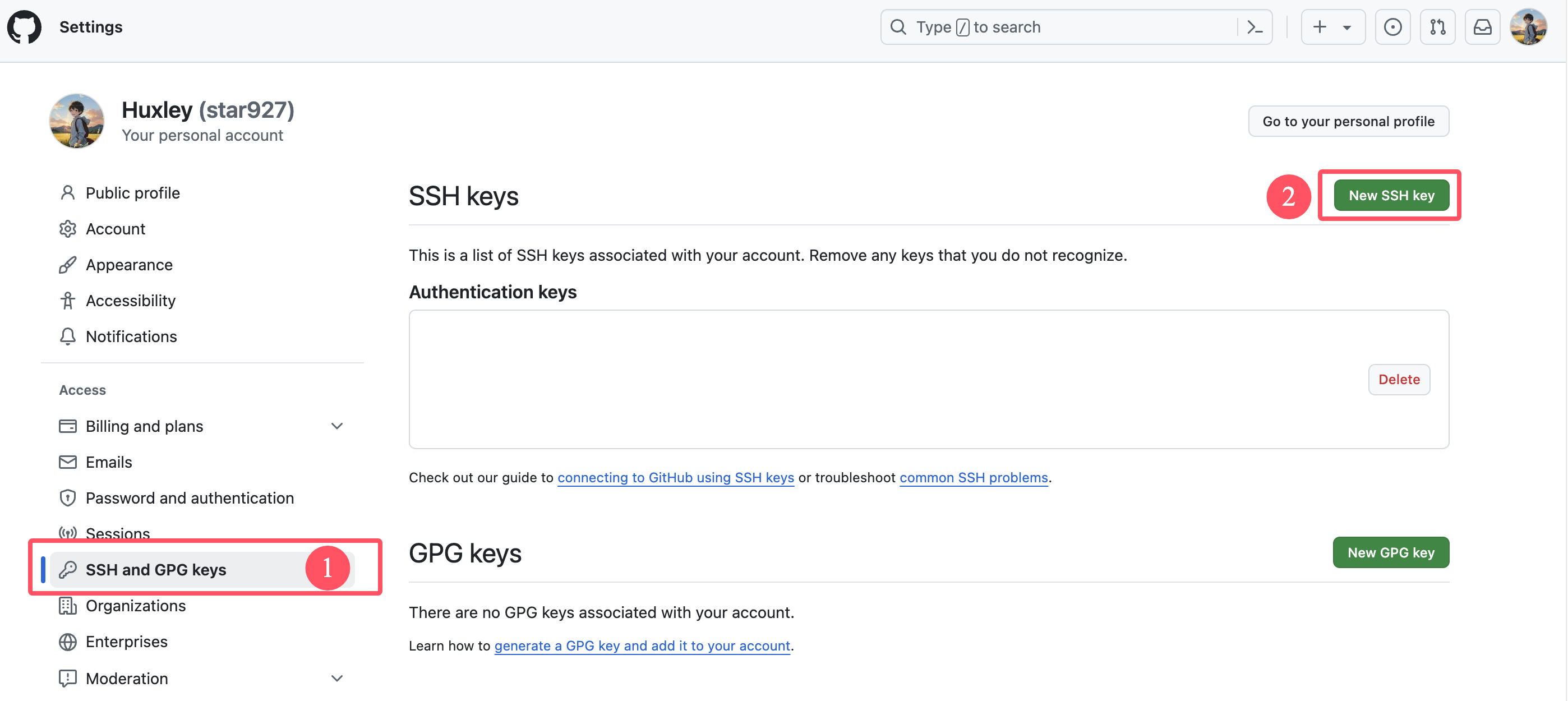
Task: Open the user avatar menu in header
Action: [x=1528, y=27]
